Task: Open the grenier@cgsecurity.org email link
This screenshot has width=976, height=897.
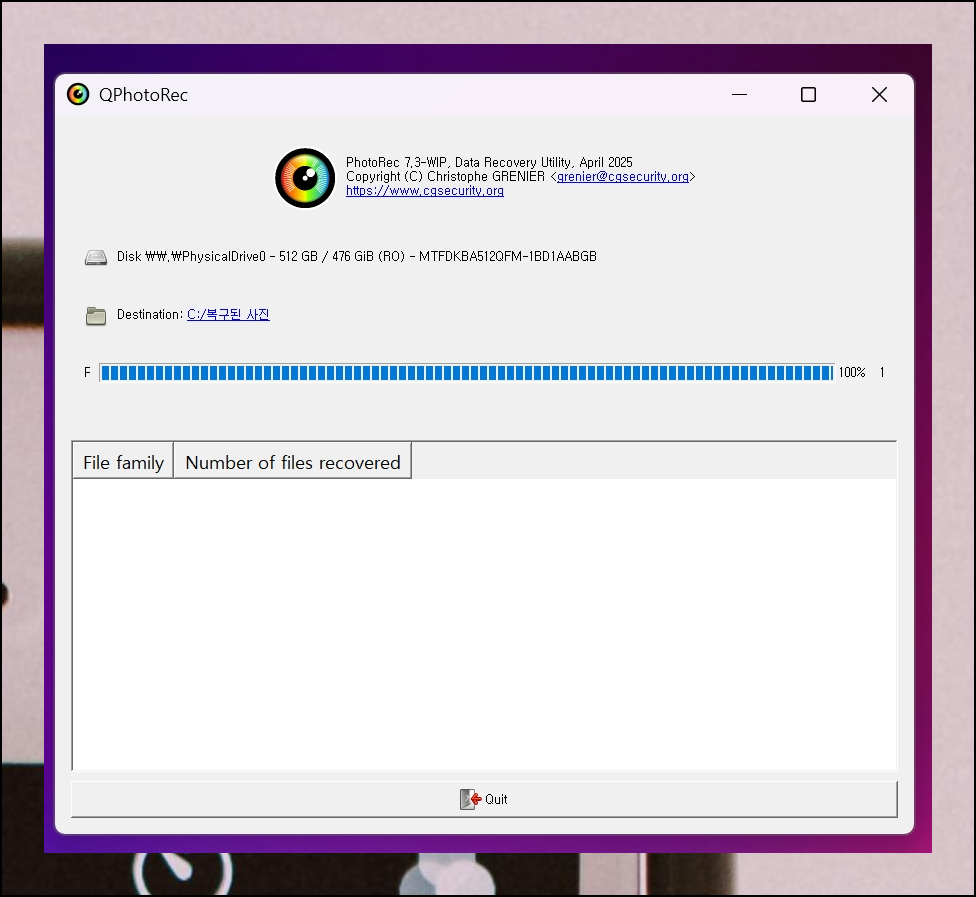Action: click(622, 177)
